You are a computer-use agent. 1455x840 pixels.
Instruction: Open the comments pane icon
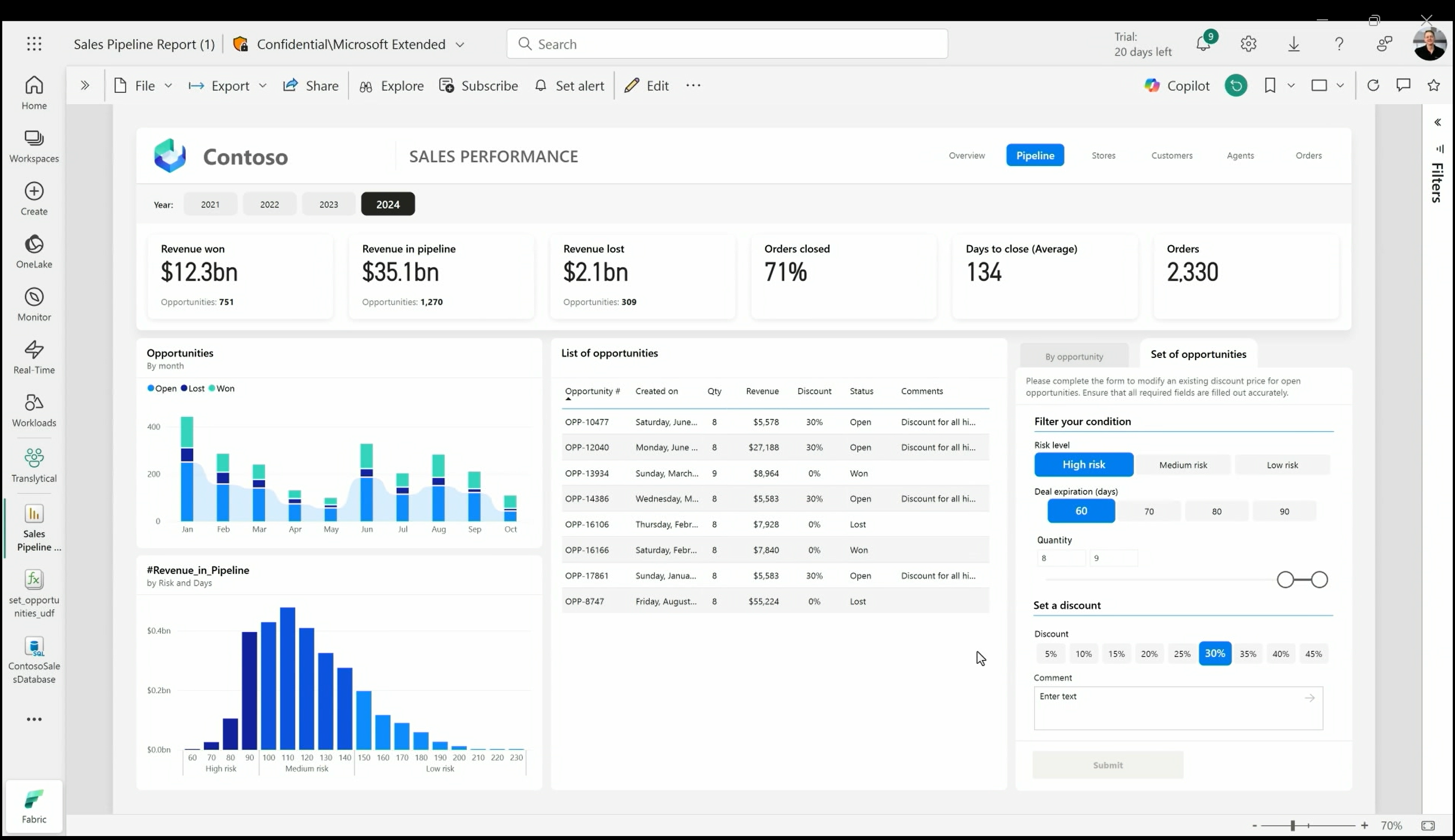1403,86
